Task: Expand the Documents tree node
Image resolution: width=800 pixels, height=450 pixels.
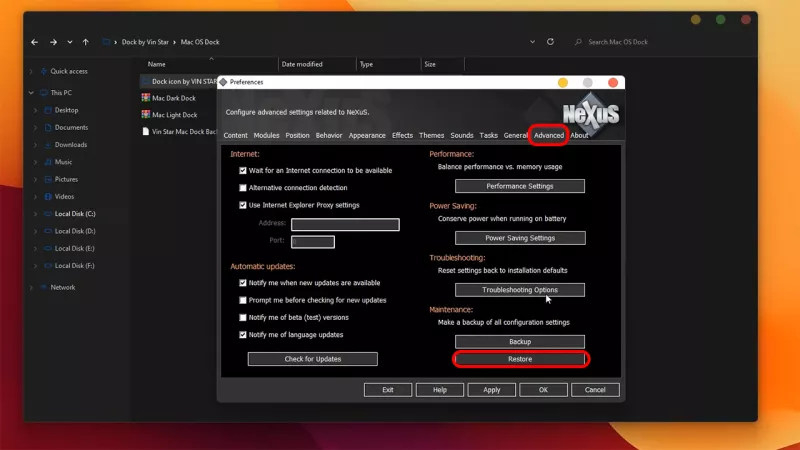Action: coord(35,128)
